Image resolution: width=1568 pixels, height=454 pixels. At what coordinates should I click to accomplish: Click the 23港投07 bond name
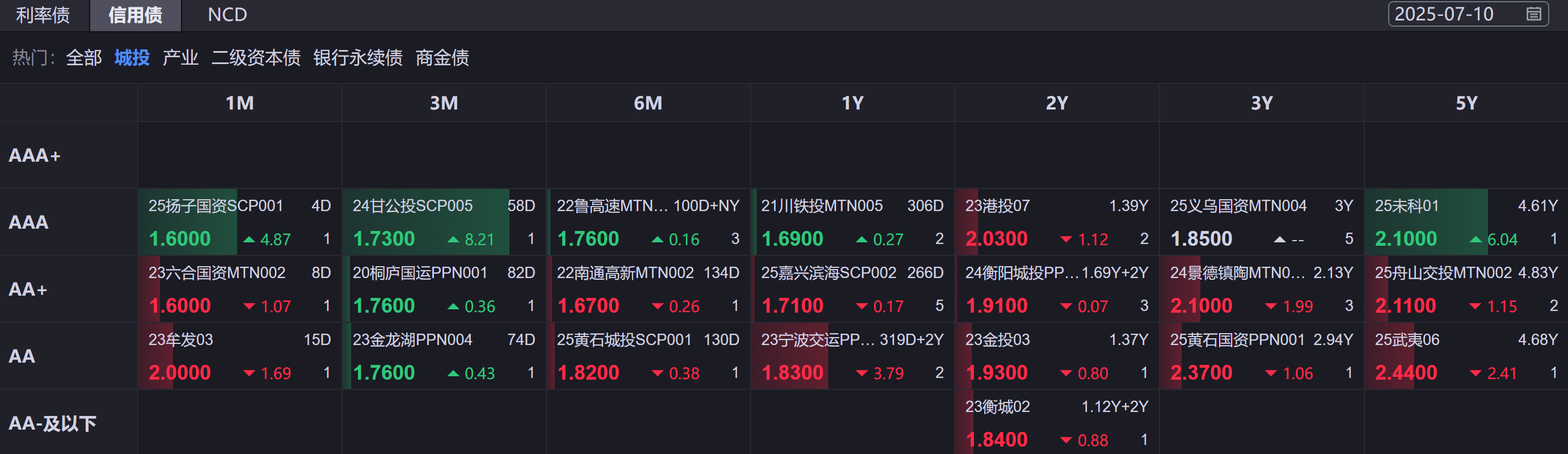[997, 207]
